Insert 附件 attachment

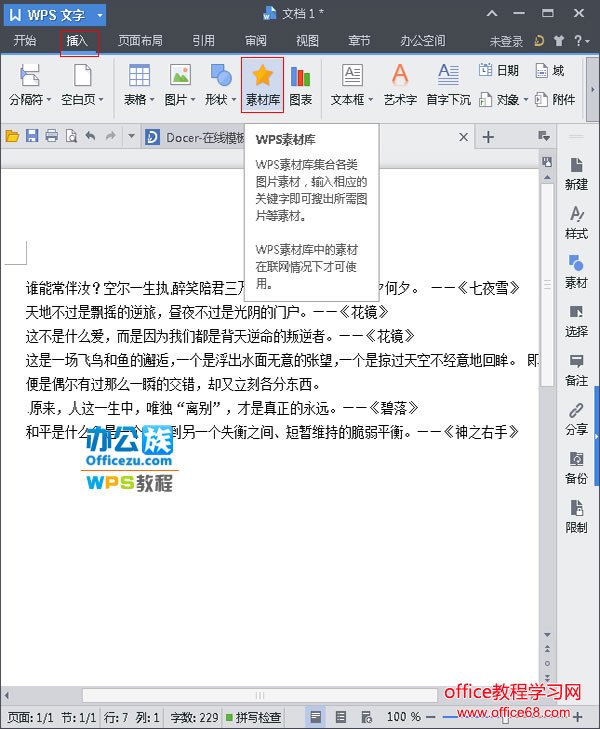555,99
